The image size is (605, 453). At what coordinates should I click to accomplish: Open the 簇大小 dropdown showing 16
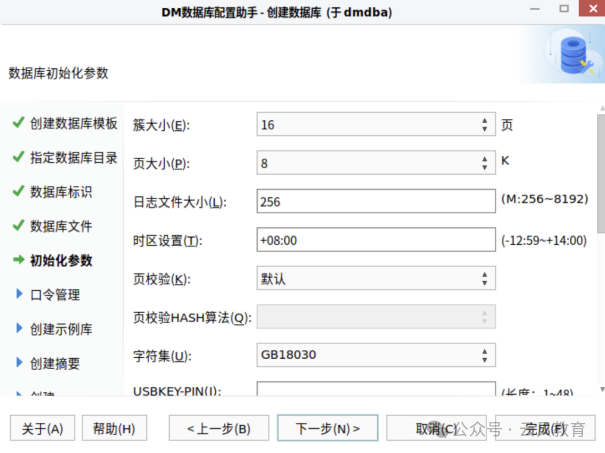[376, 124]
